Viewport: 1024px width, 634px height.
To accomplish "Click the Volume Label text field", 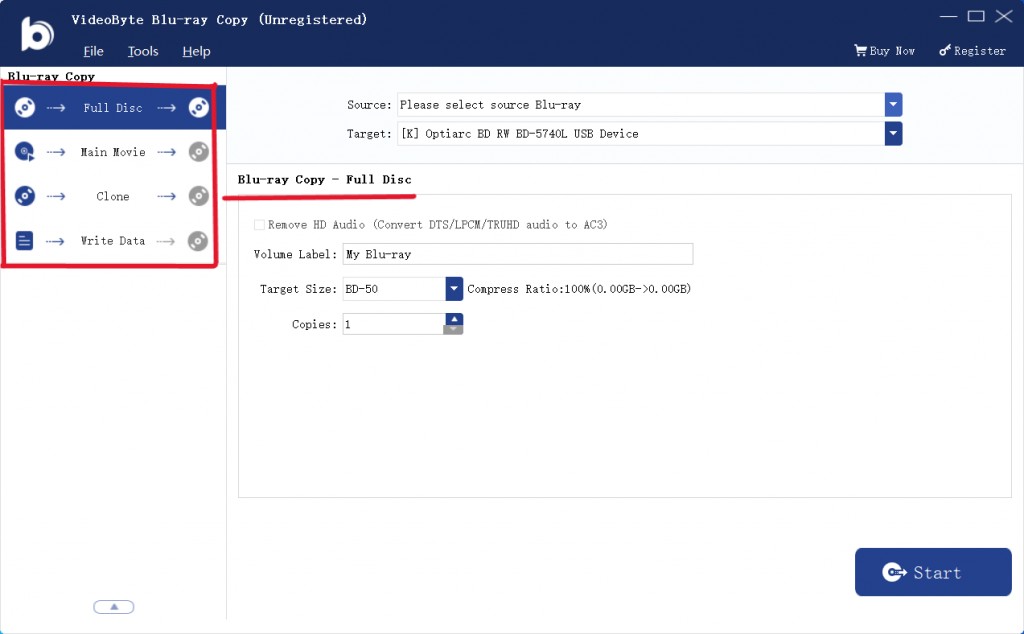I will click(518, 254).
